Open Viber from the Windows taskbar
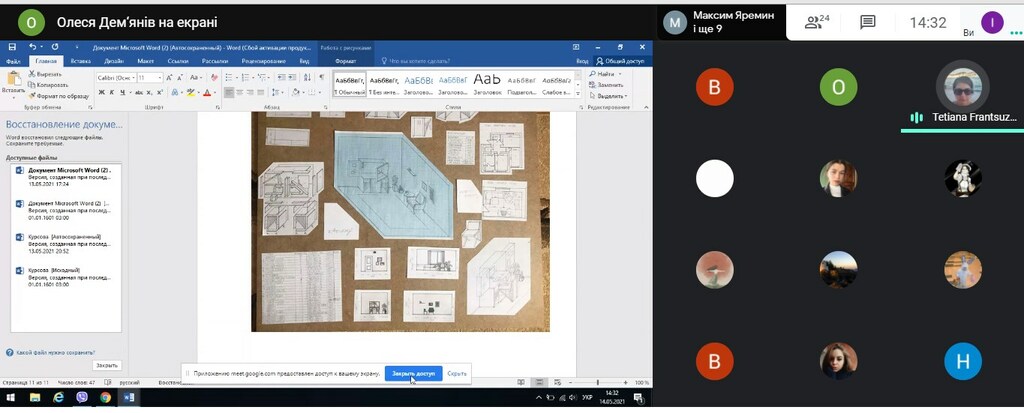The width and height of the screenshot is (1024, 413). tap(82, 397)
